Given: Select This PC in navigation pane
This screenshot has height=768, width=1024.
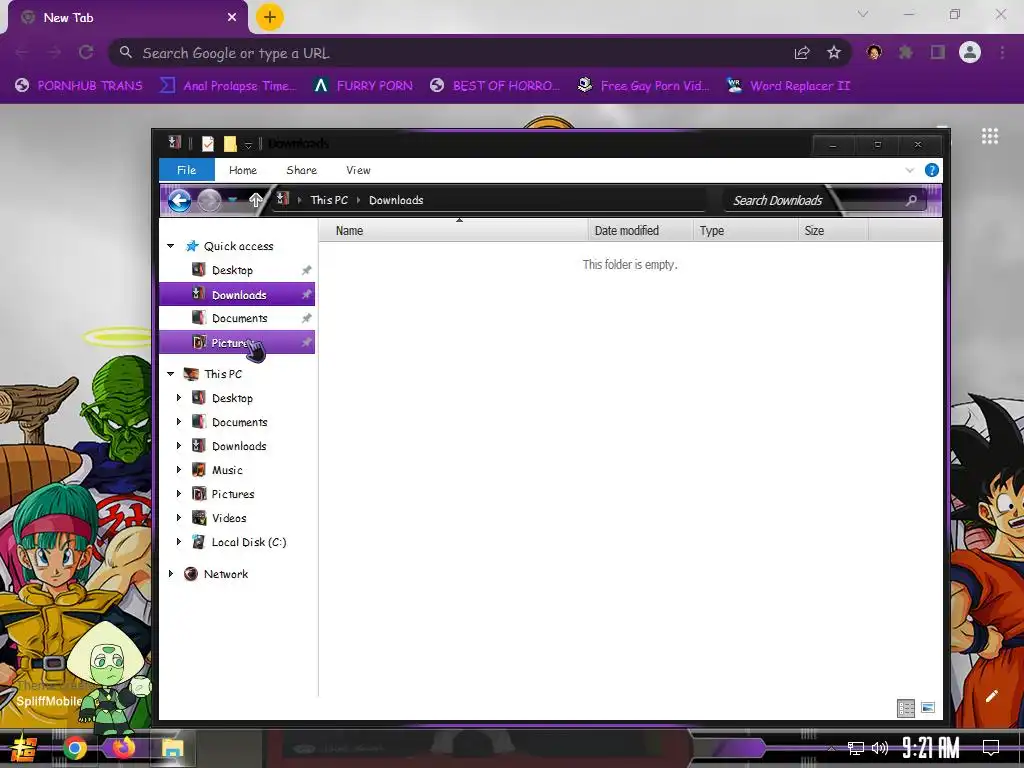Looking at the screenshot, I should click(x=223, y=374).
